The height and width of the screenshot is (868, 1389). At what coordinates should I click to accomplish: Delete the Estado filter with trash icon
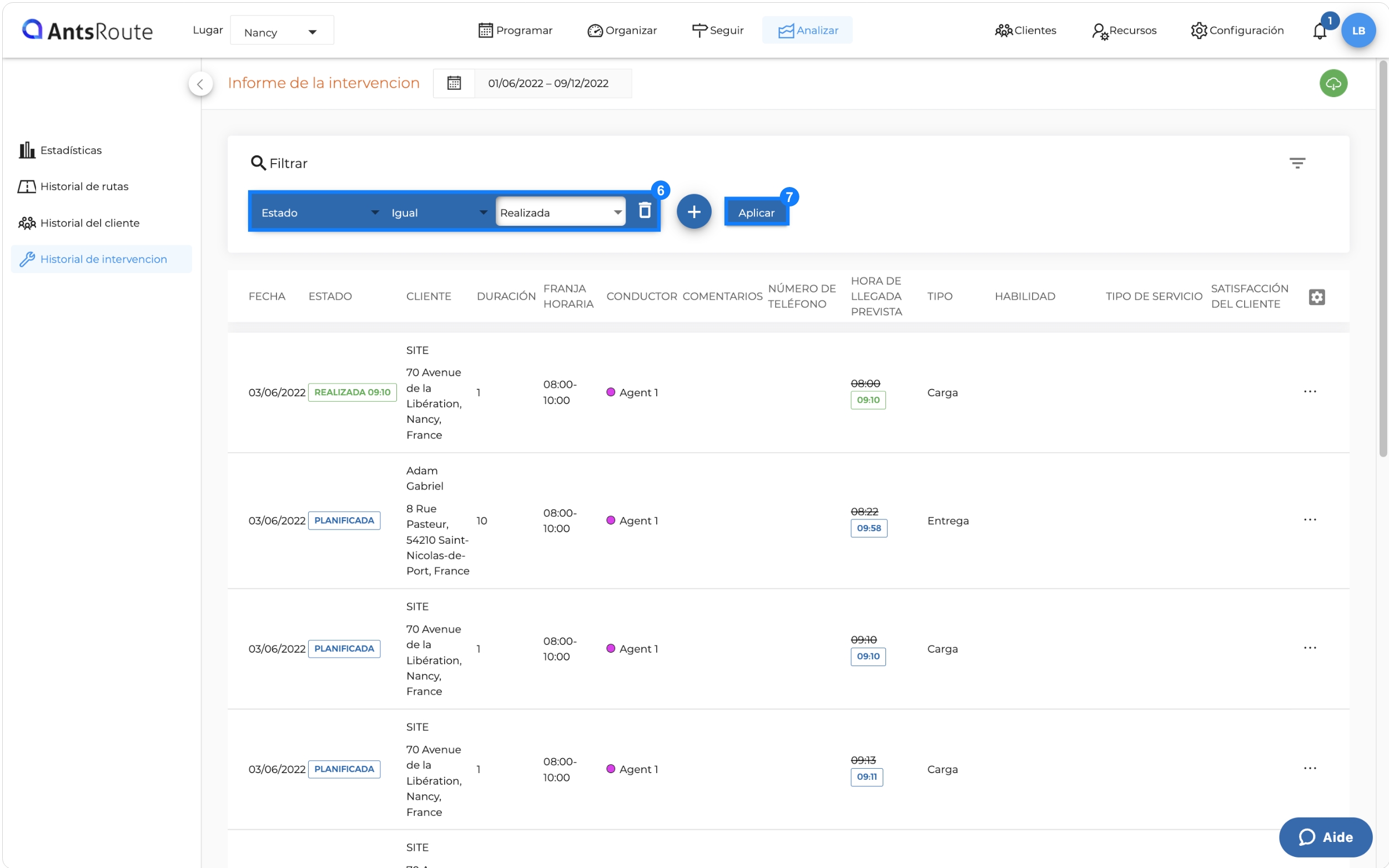tap(644, 210)
